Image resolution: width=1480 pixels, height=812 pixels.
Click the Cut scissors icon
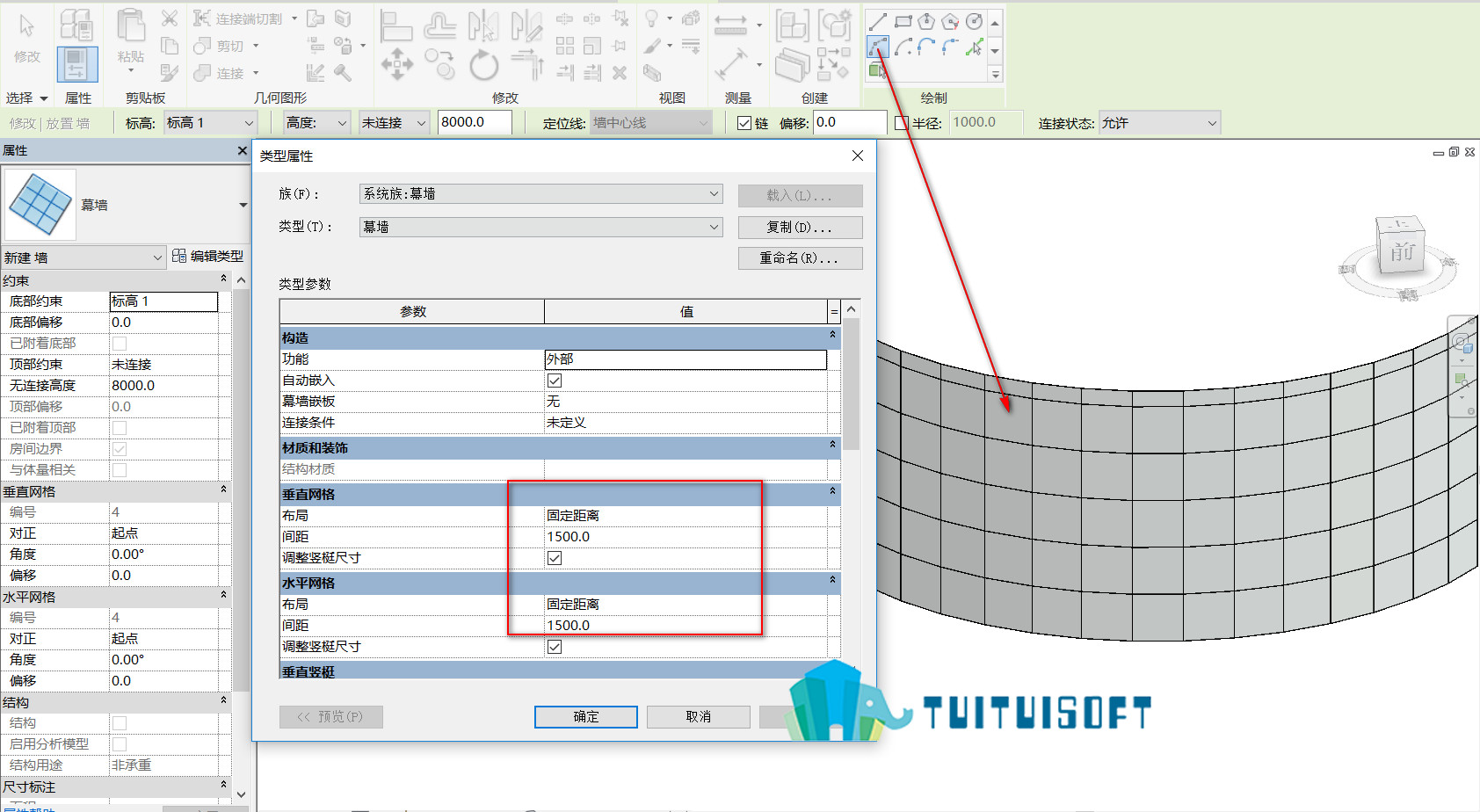(170, 18)
